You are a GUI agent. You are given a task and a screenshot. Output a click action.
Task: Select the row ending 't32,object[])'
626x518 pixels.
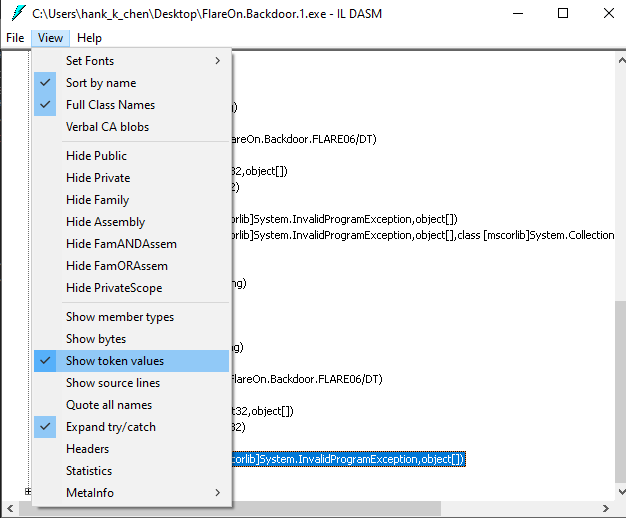[x=262, y=411]
